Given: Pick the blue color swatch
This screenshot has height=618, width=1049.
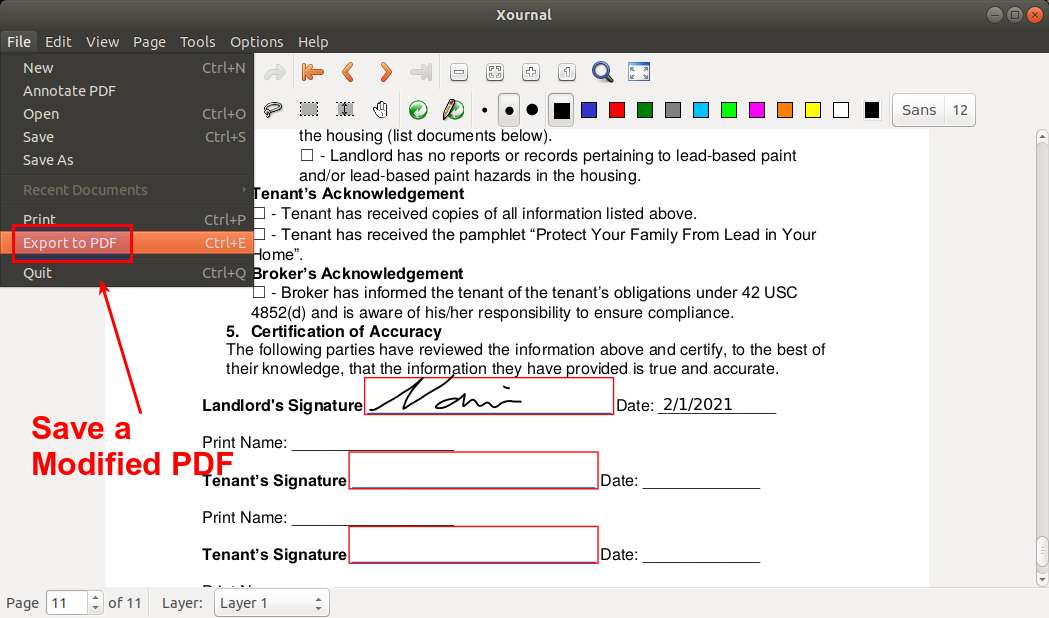Looking at the screenshot, I should [589, 110].
